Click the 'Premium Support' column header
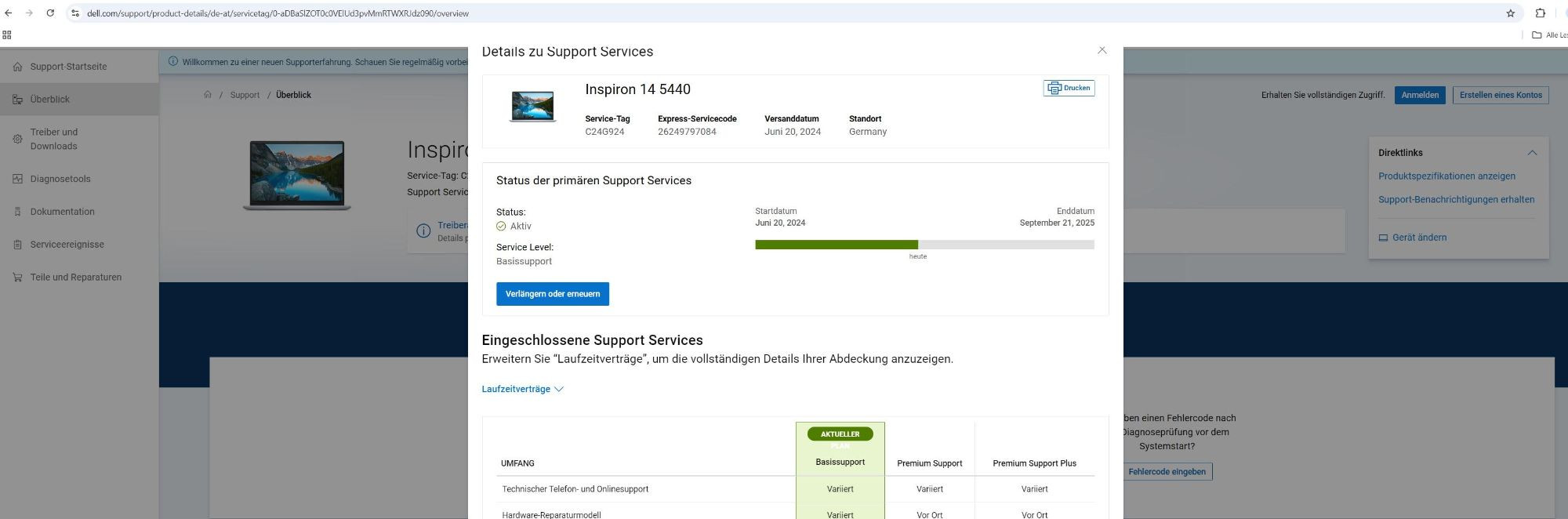Viewport: 1568px width, 519px height. pos(929,463)
